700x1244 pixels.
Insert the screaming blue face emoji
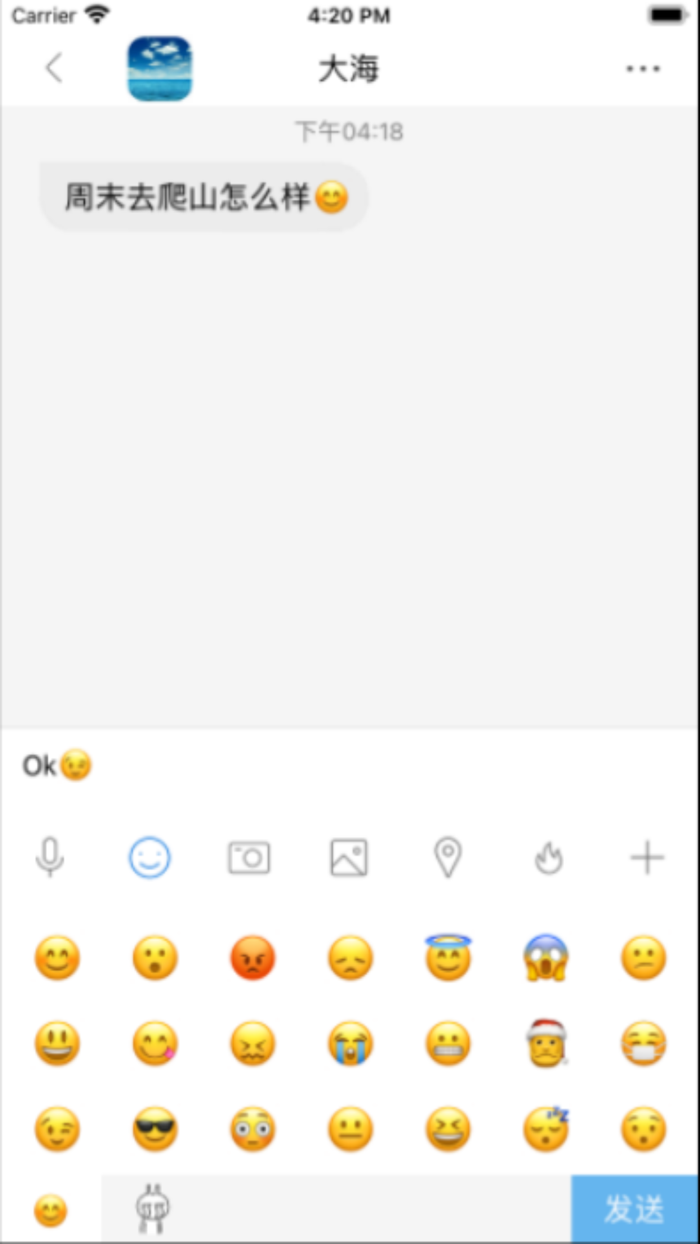coord(546,958)
